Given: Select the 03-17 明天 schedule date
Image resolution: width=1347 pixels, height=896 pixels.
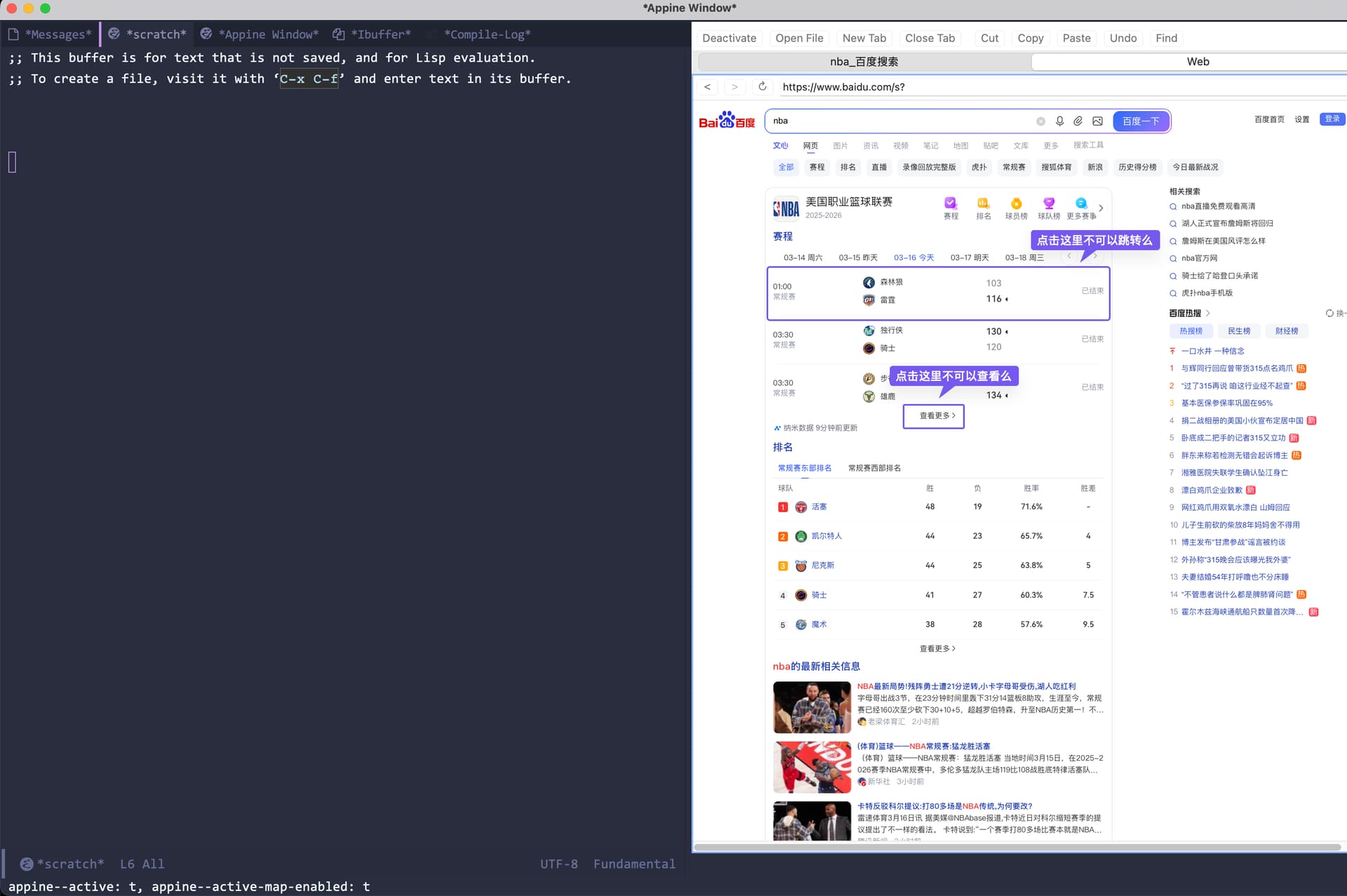Looking at the screenshot, I should tap(969, 258).
